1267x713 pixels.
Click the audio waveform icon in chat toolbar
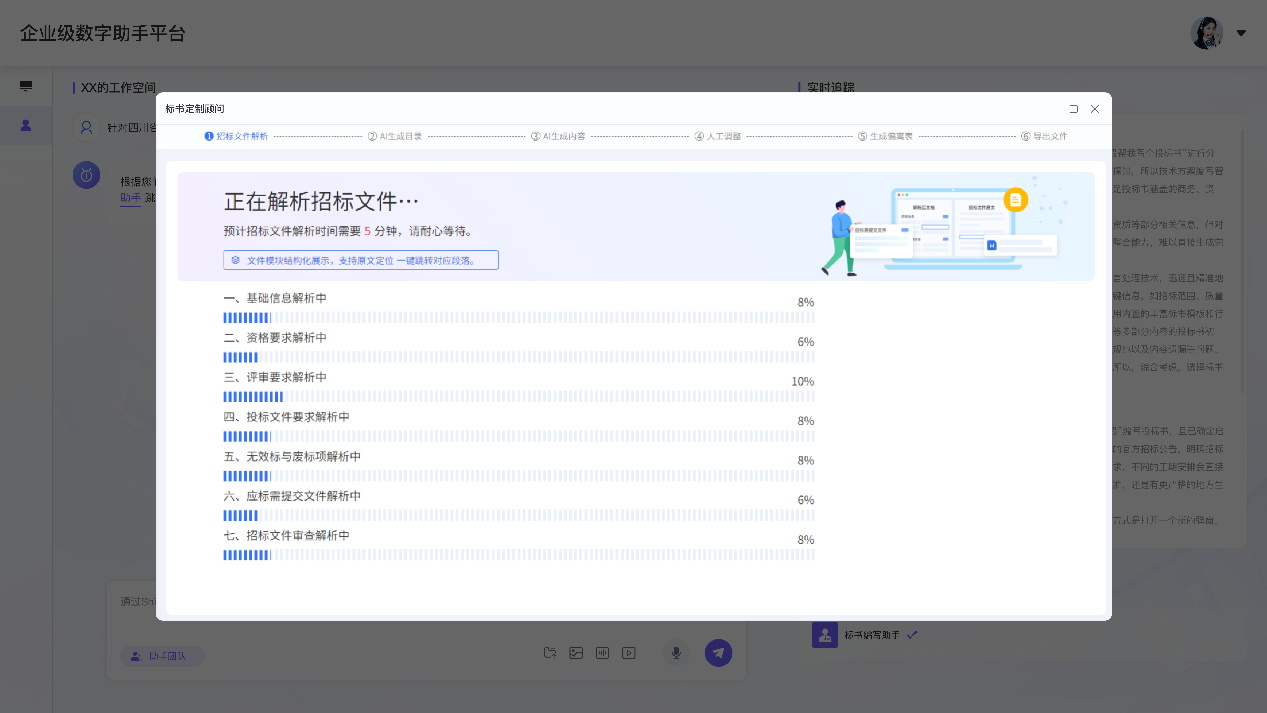point(602,653)
